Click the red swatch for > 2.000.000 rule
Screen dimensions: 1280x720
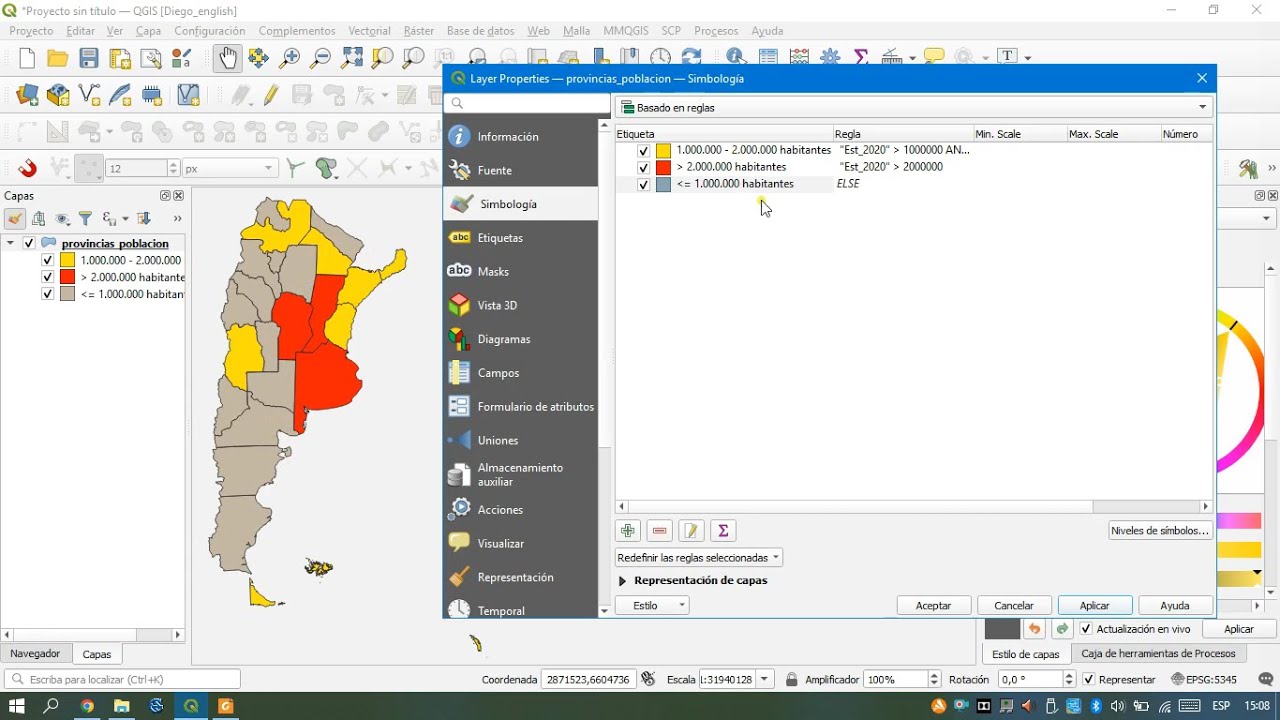point(663,168)
